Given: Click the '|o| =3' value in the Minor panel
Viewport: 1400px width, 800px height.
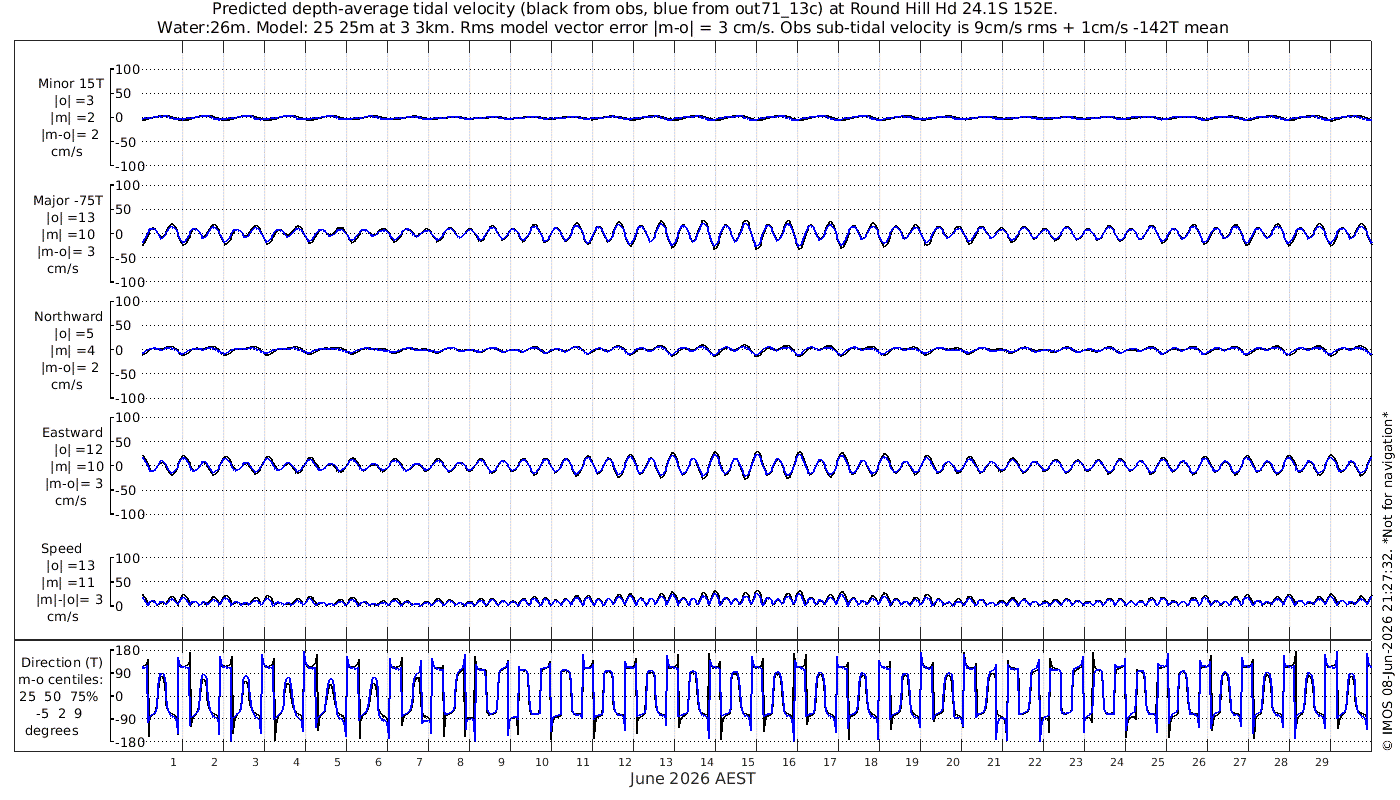Looking at the screenshot, I should (x=74, y=100).
